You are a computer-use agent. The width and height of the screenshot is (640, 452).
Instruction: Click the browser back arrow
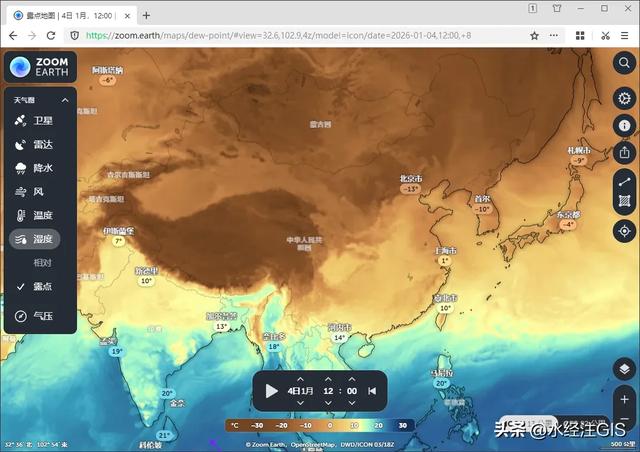point(13,36)
